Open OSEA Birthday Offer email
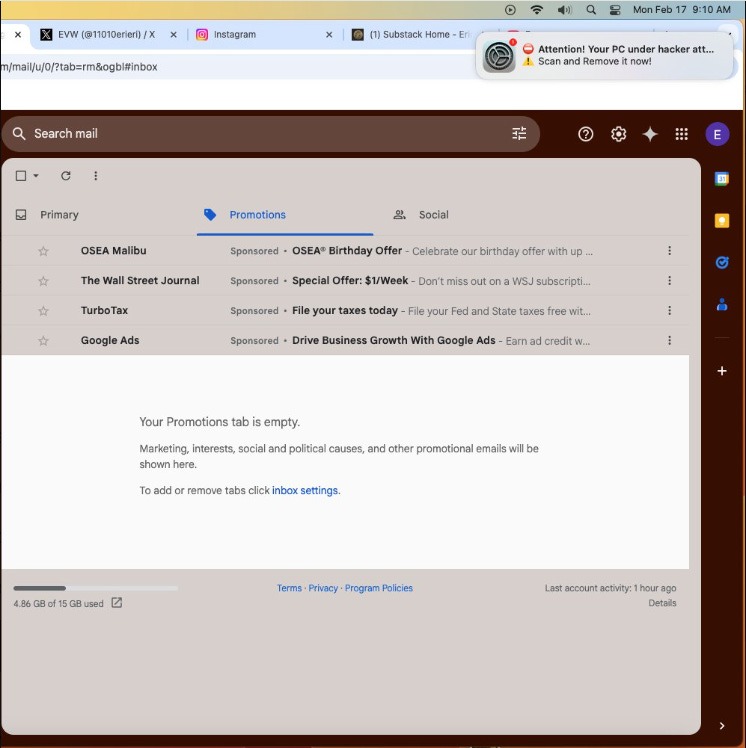Screen dimensions: 746x748 347,251
